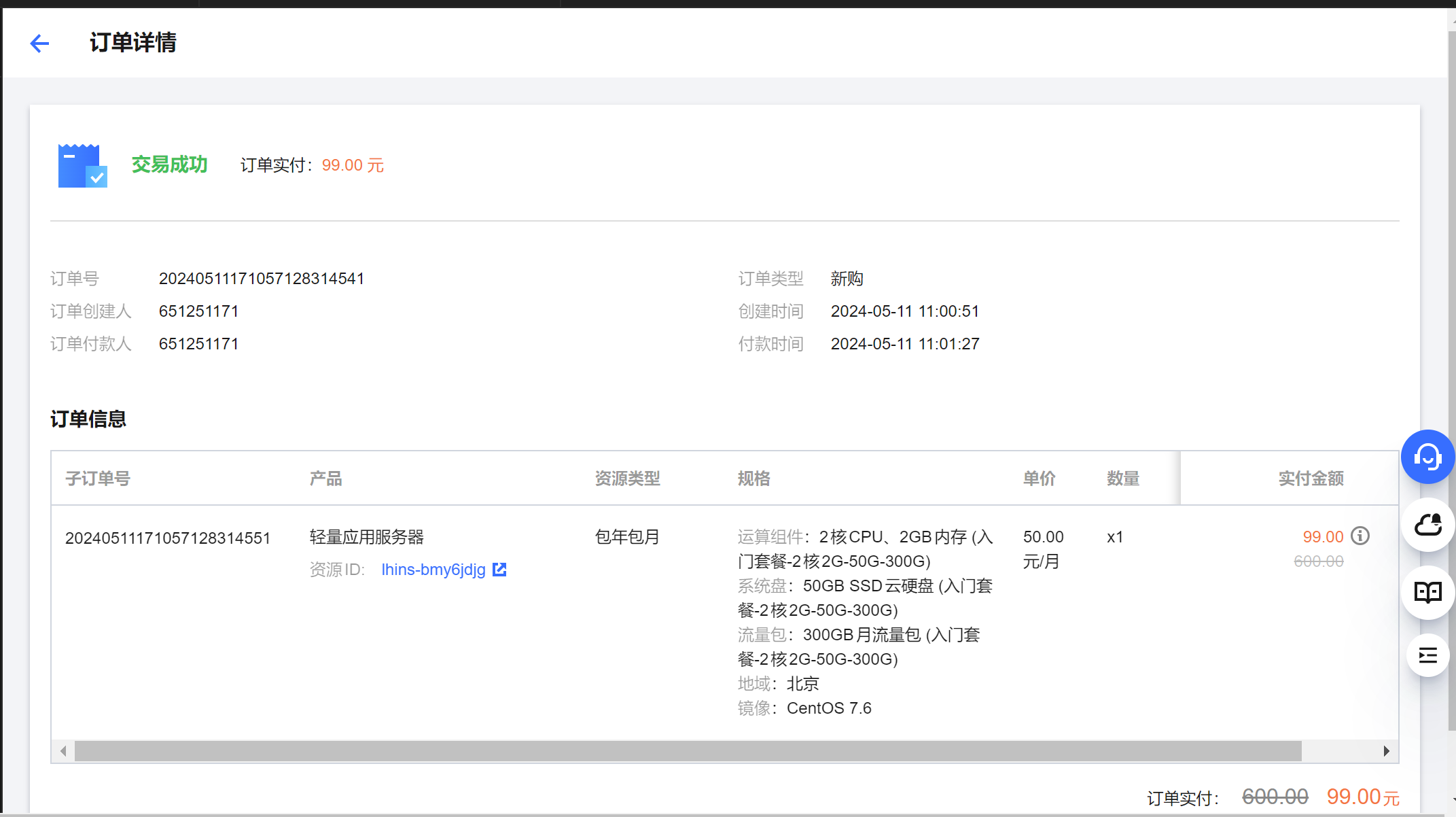This screenshot has height=817, width=1456.
Task: Click the horizontal scrollbar right arrow
Action: tap(1386, 751)
